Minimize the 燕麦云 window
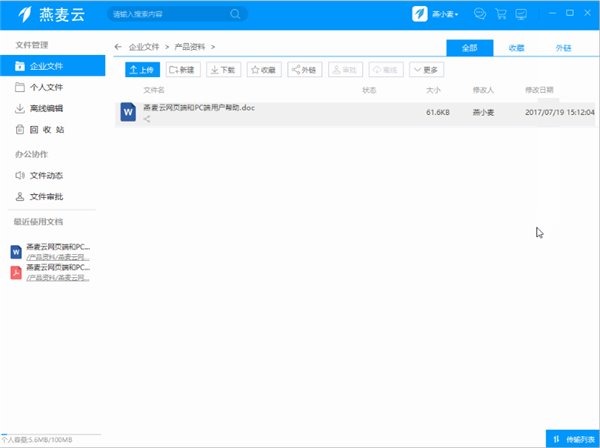This screenshot has width=600, height=448. (552, 13)
